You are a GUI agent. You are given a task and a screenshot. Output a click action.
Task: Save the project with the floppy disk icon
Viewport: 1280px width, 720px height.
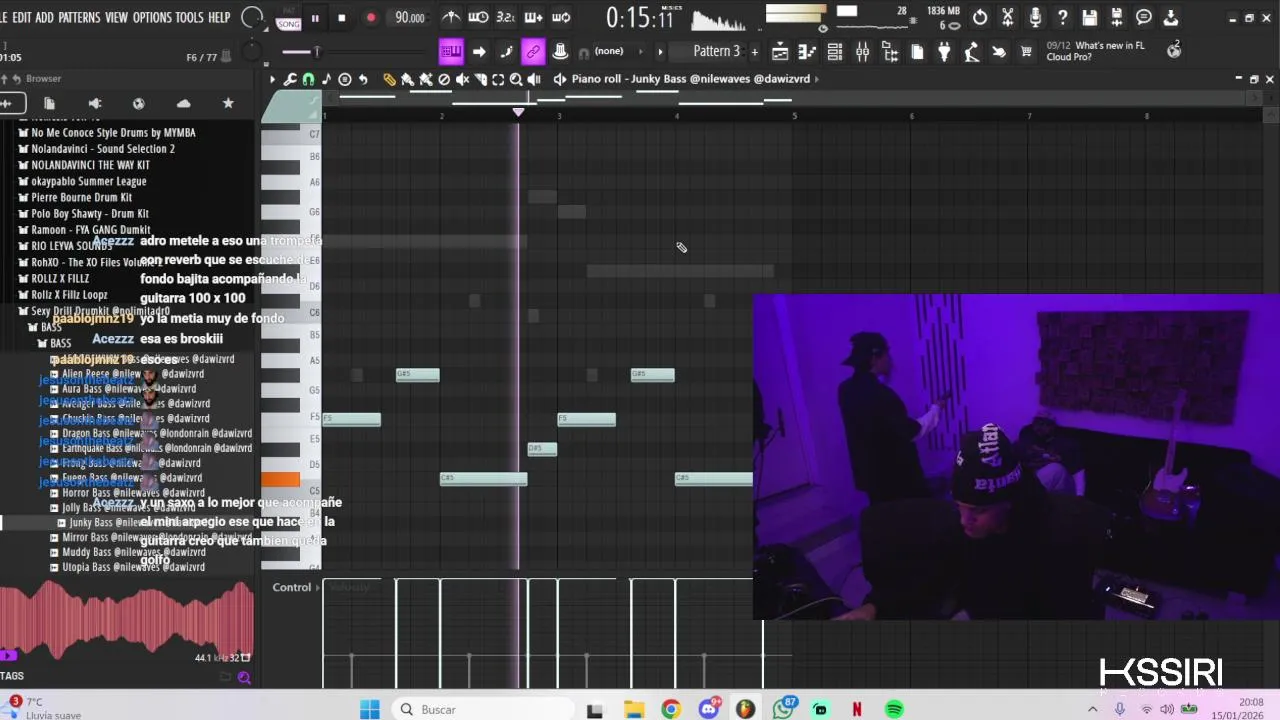coord(1089,18)
